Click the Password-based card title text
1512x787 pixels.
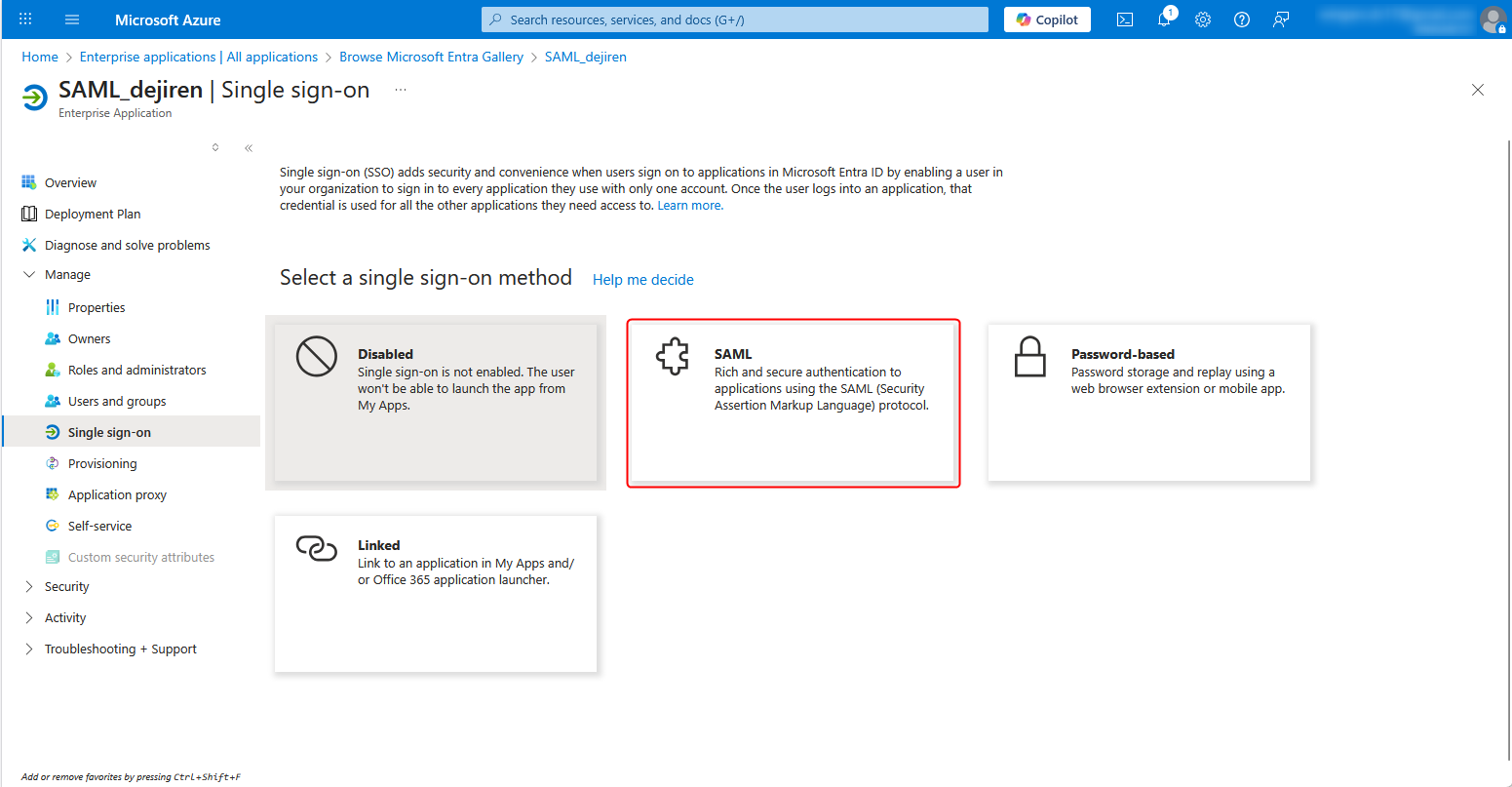[x=1123, y=354]
